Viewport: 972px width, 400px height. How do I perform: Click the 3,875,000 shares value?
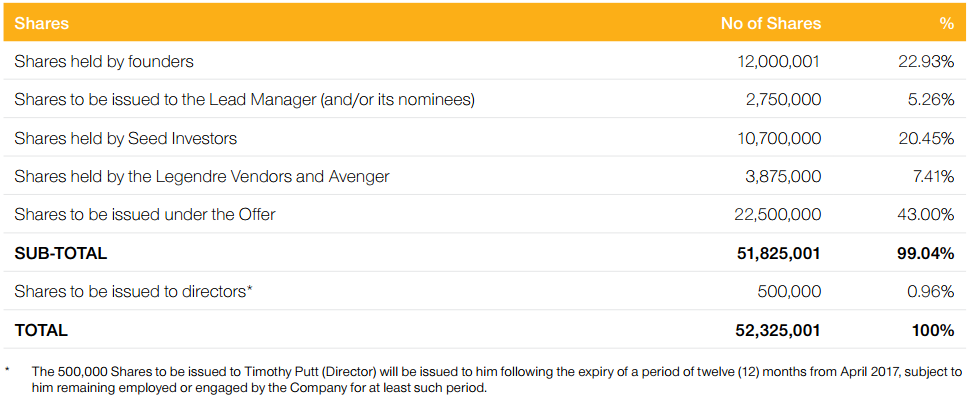[783, 177]
